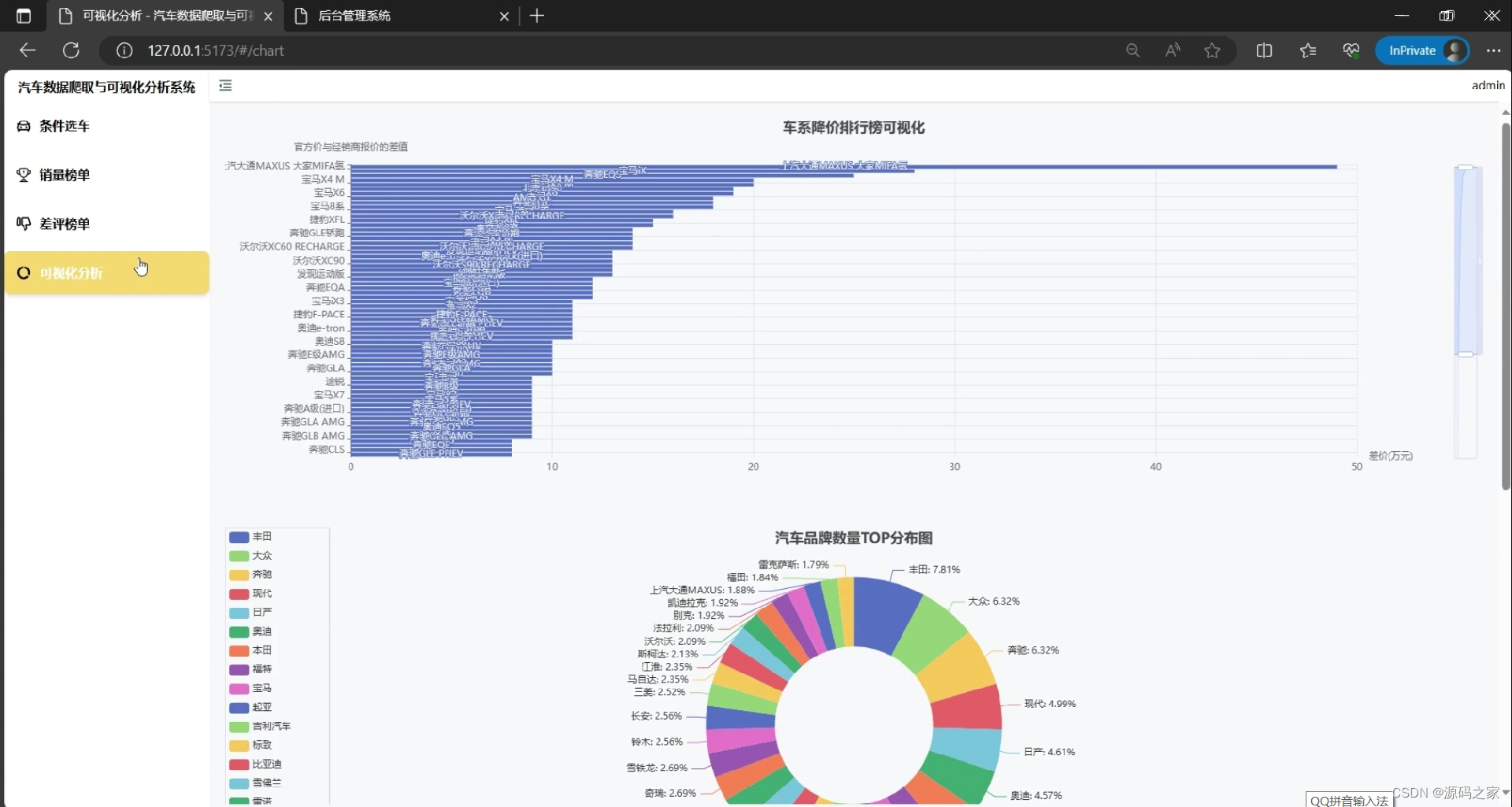1512x807 pixels.
Task: Toggle 福特 legend entry
Action: [x=250, y=669]
